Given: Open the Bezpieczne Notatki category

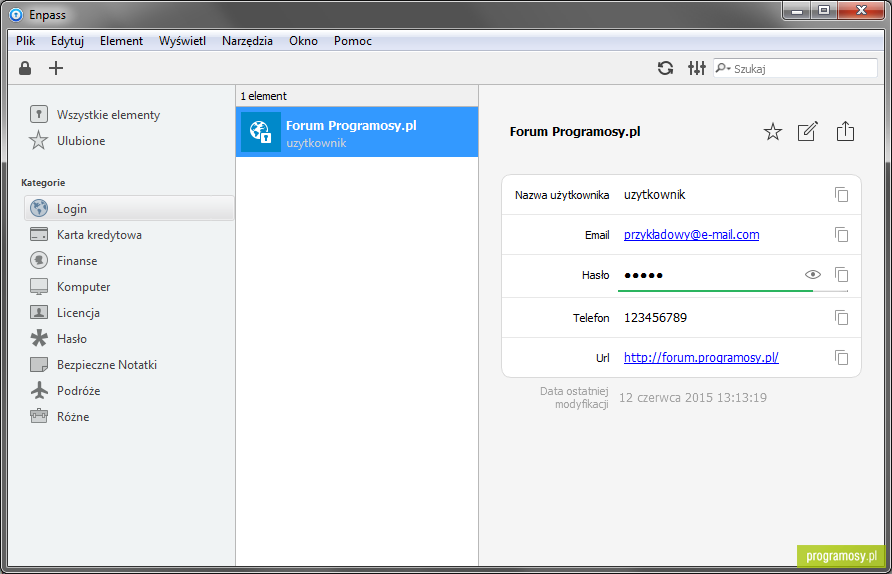Looking at the screenshot, I should click(93, 365).
